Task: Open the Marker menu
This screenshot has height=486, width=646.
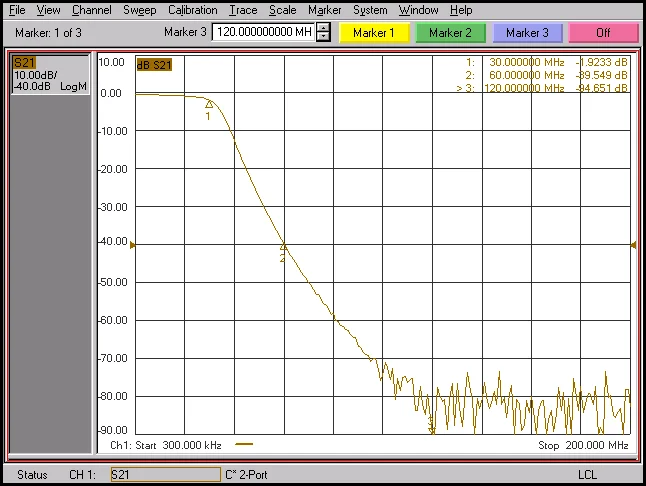Action: 325,10
